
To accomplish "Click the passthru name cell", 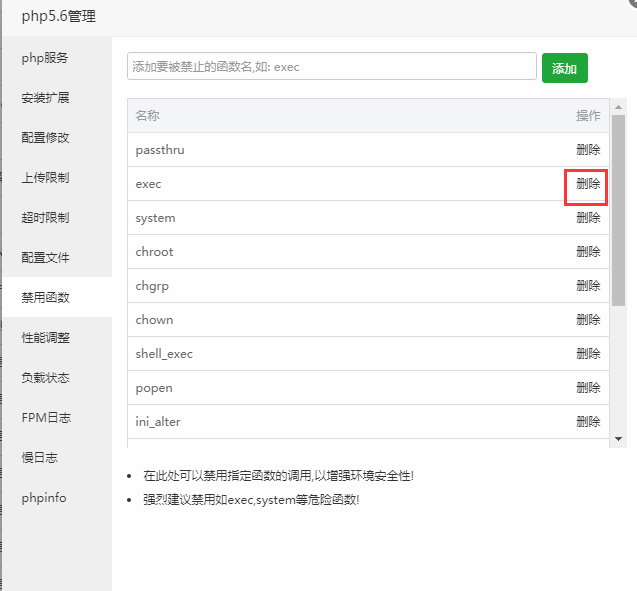I will click(x=160, y=150).
